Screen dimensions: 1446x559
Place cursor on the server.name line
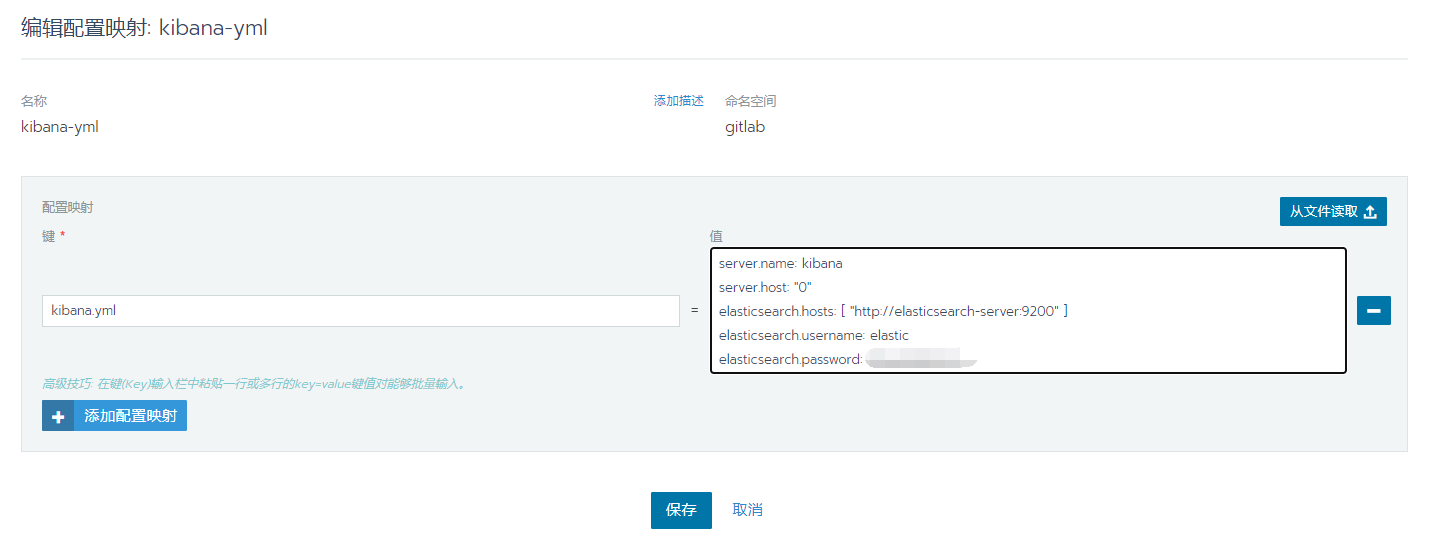pyautogui.click(x=780, y=264)
